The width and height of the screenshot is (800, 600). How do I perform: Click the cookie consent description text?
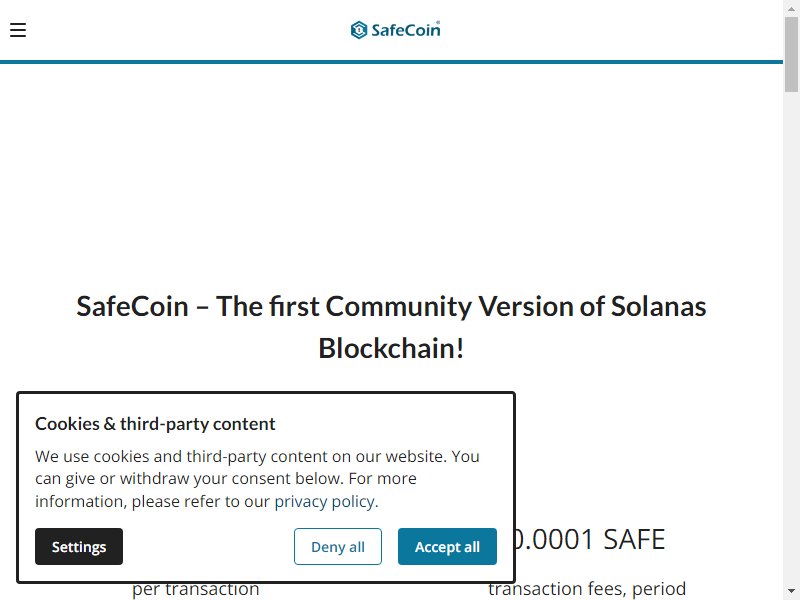pos(257,479)
